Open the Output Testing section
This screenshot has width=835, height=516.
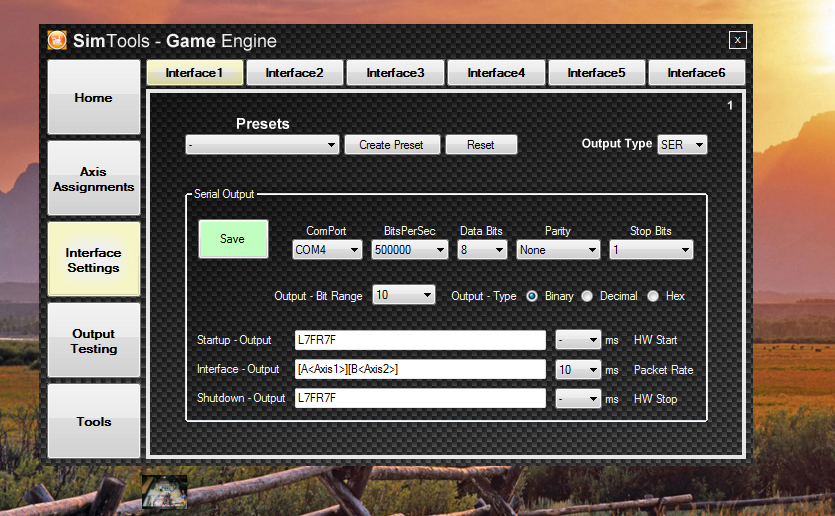pos(94,340)
